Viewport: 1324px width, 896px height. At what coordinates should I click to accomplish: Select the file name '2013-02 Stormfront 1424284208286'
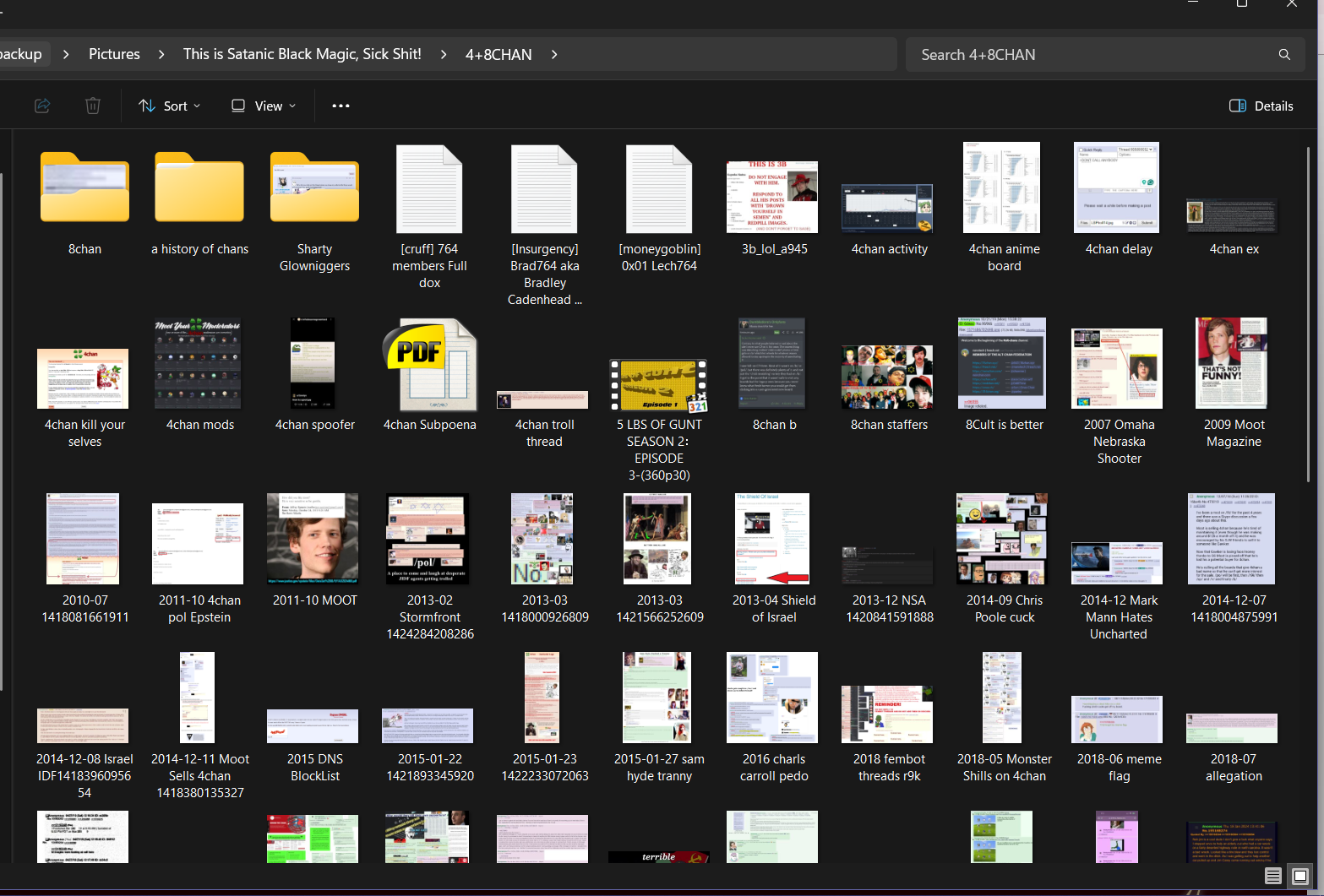[429, 617]
